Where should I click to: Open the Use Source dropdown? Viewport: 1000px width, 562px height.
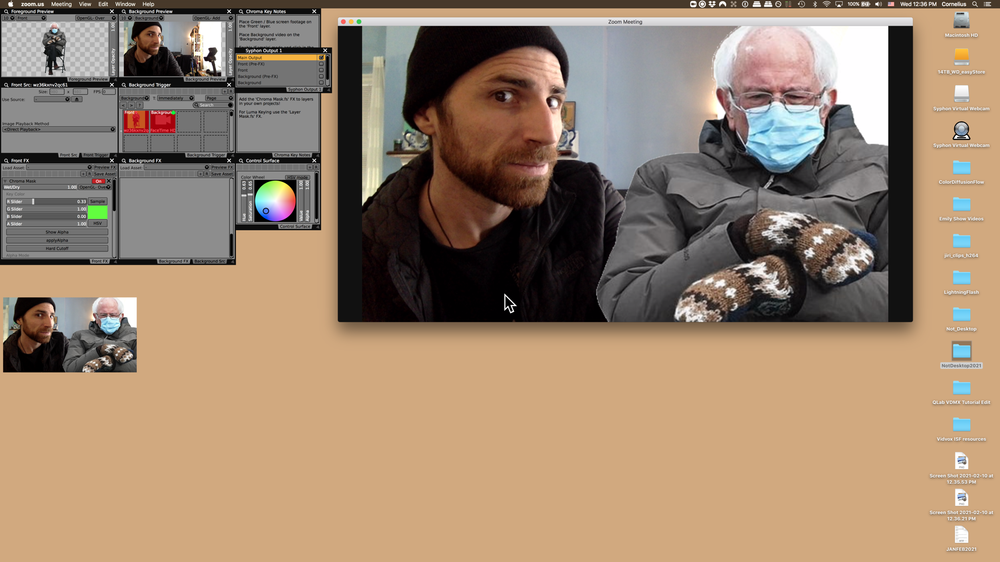pyautogui.click(x=52, y=100)
